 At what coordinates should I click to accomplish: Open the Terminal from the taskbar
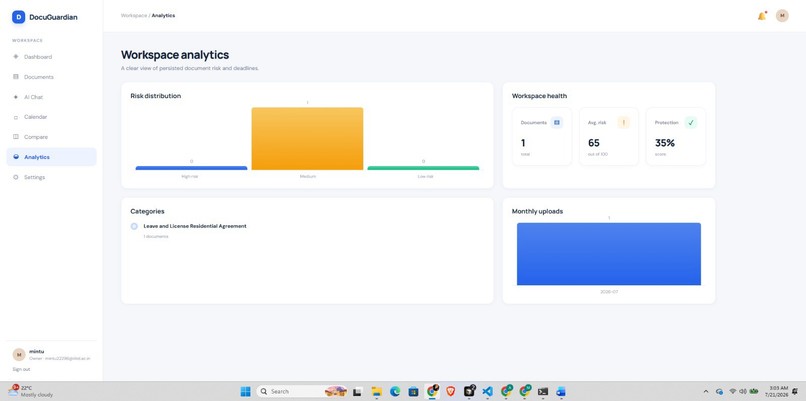(542, 392)
